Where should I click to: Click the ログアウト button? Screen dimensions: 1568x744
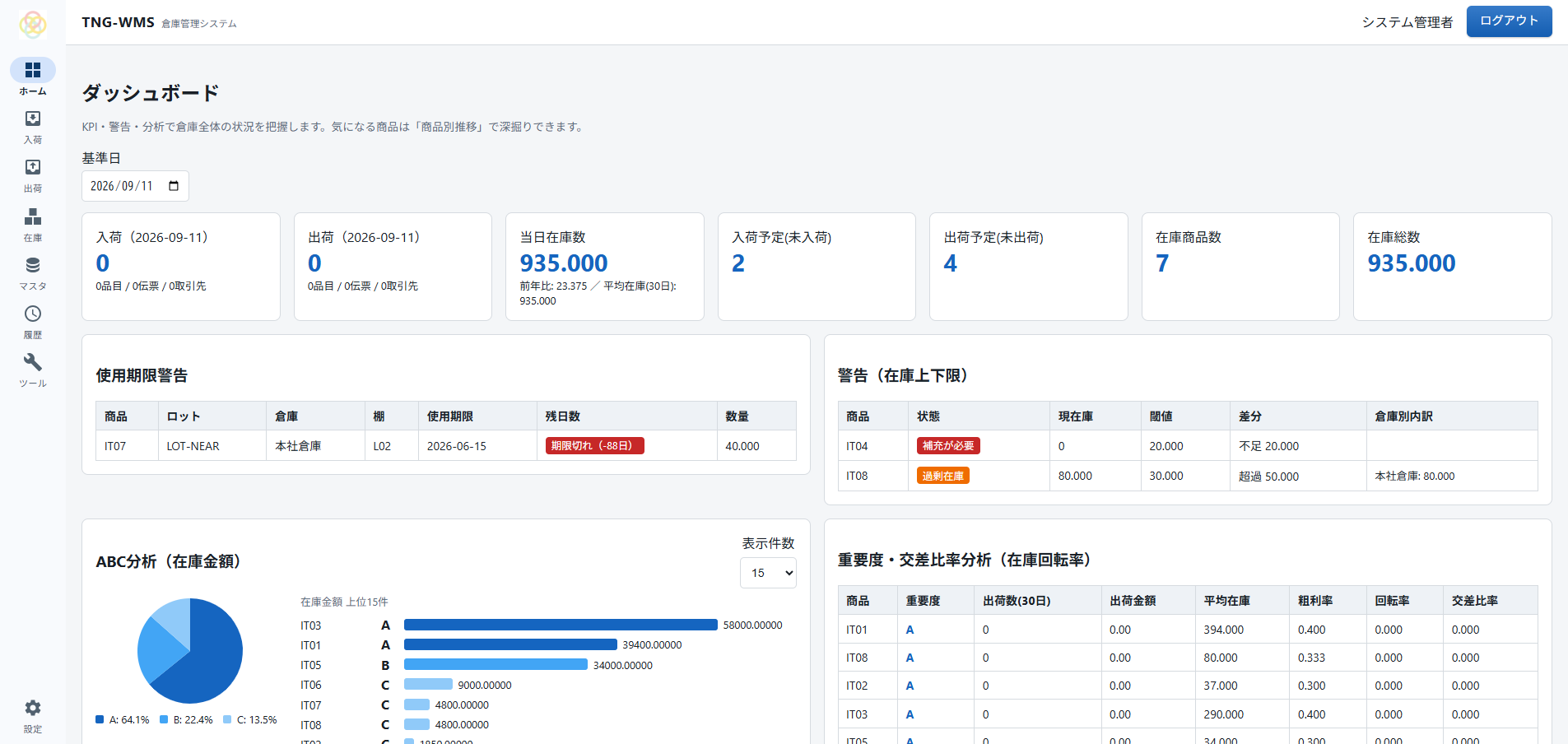1509,21
